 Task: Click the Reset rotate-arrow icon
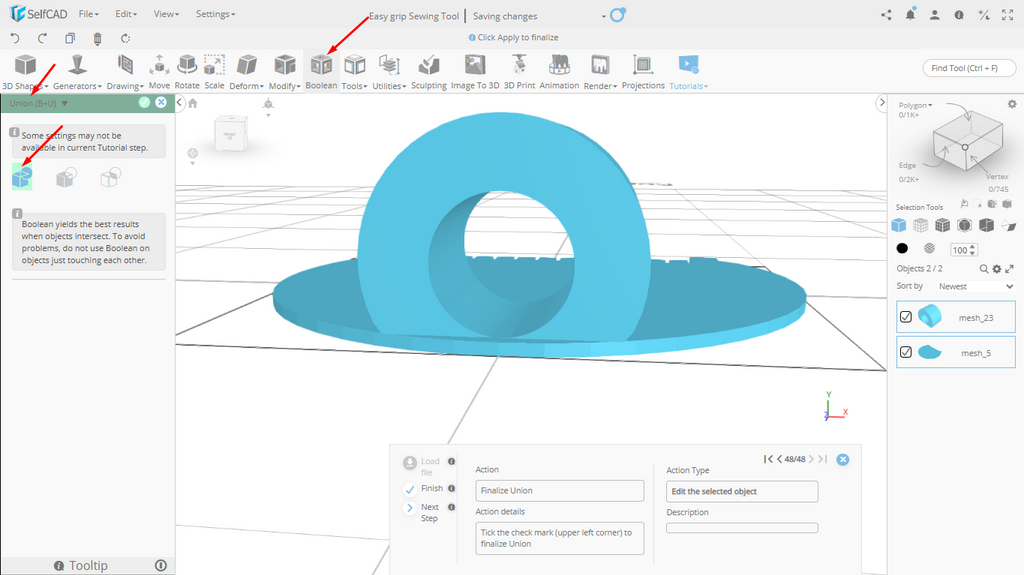click(125, 39)
